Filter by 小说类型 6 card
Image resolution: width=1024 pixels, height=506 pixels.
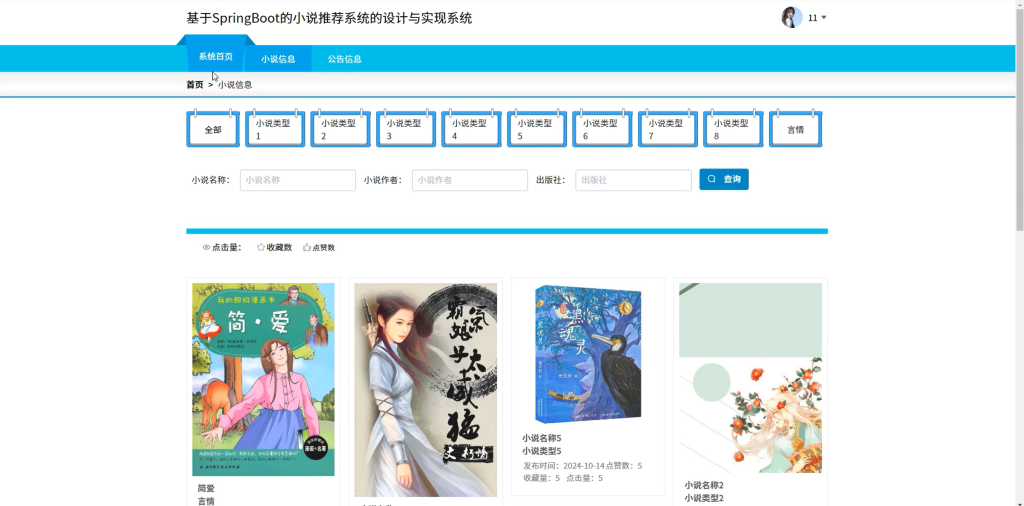point(602,129)
